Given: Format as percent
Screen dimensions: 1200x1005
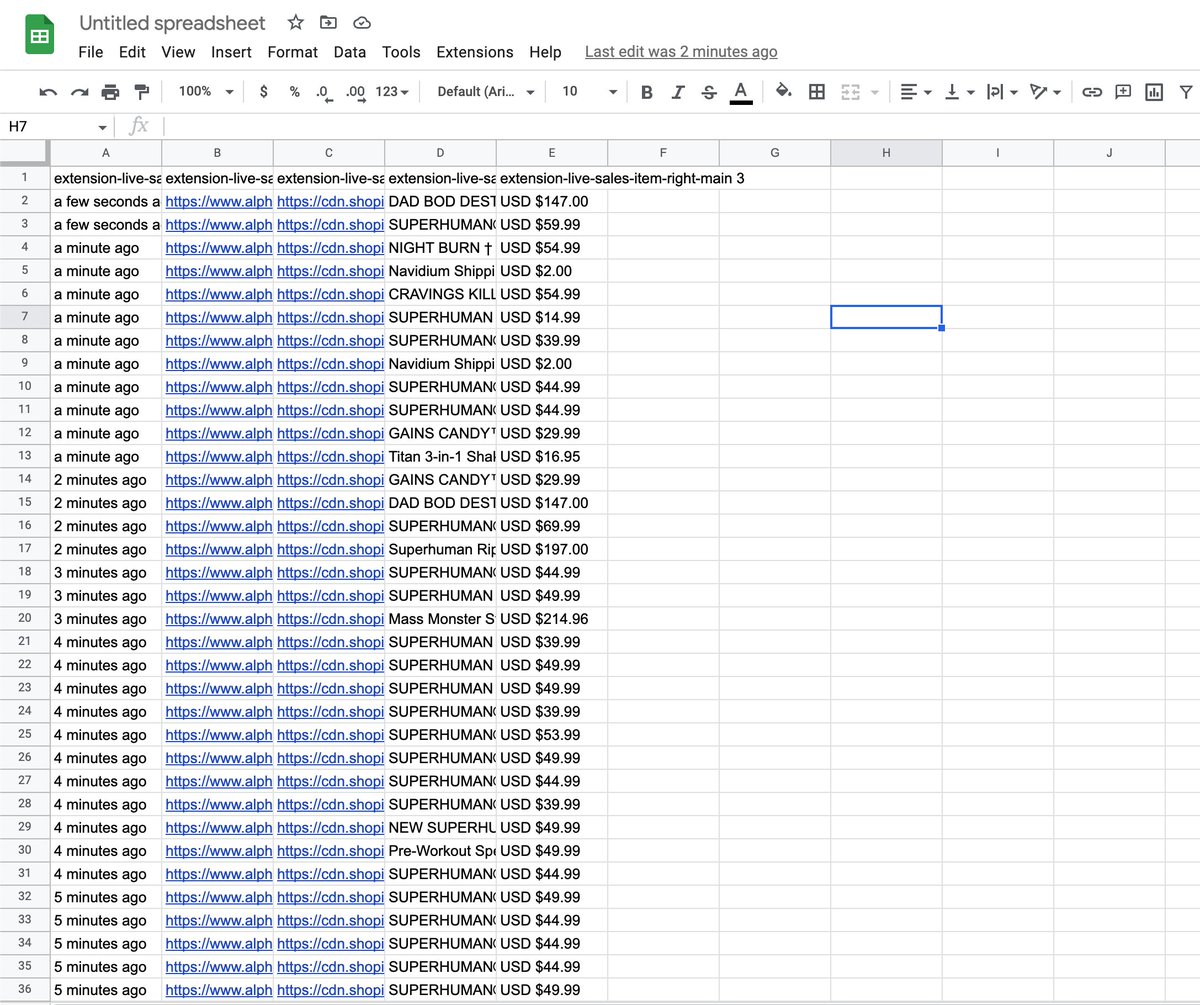Looking at the screenshot, I should (294, 92).
